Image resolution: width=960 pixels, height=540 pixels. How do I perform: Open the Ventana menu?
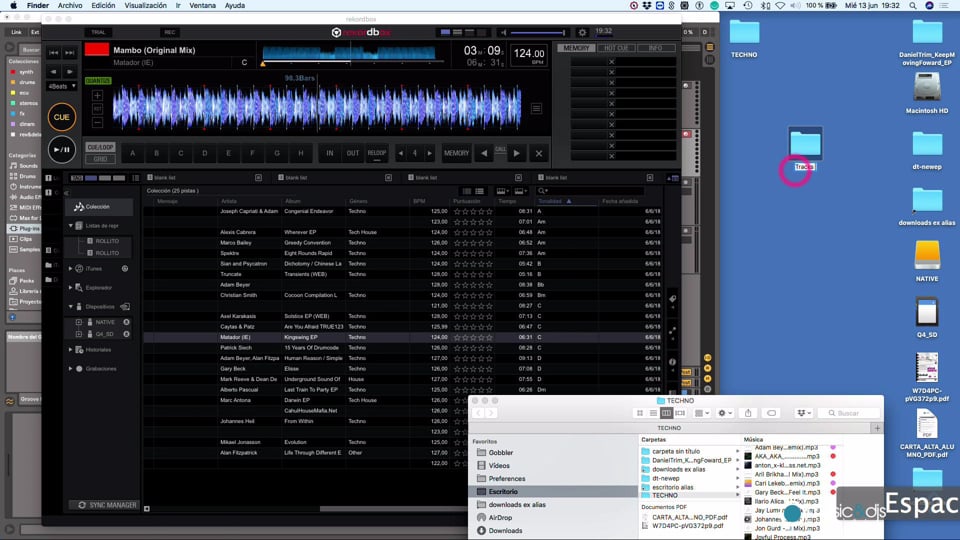(x=202, y=6)
